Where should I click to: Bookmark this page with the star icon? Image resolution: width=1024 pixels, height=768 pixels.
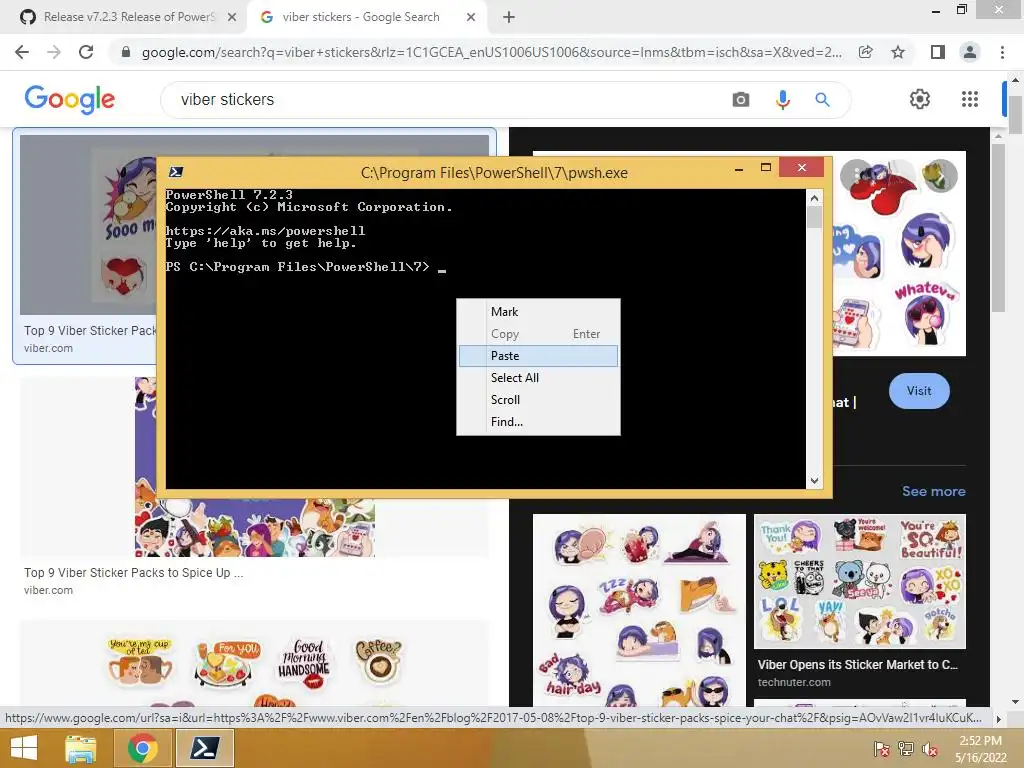[x=898, y=52]
